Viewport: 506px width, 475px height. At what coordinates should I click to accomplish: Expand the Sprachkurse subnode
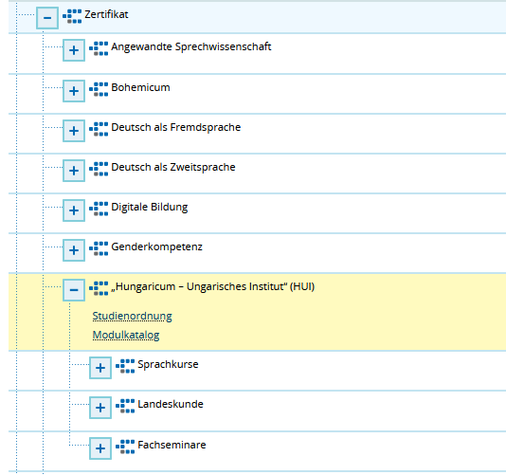tap(100, 368)
